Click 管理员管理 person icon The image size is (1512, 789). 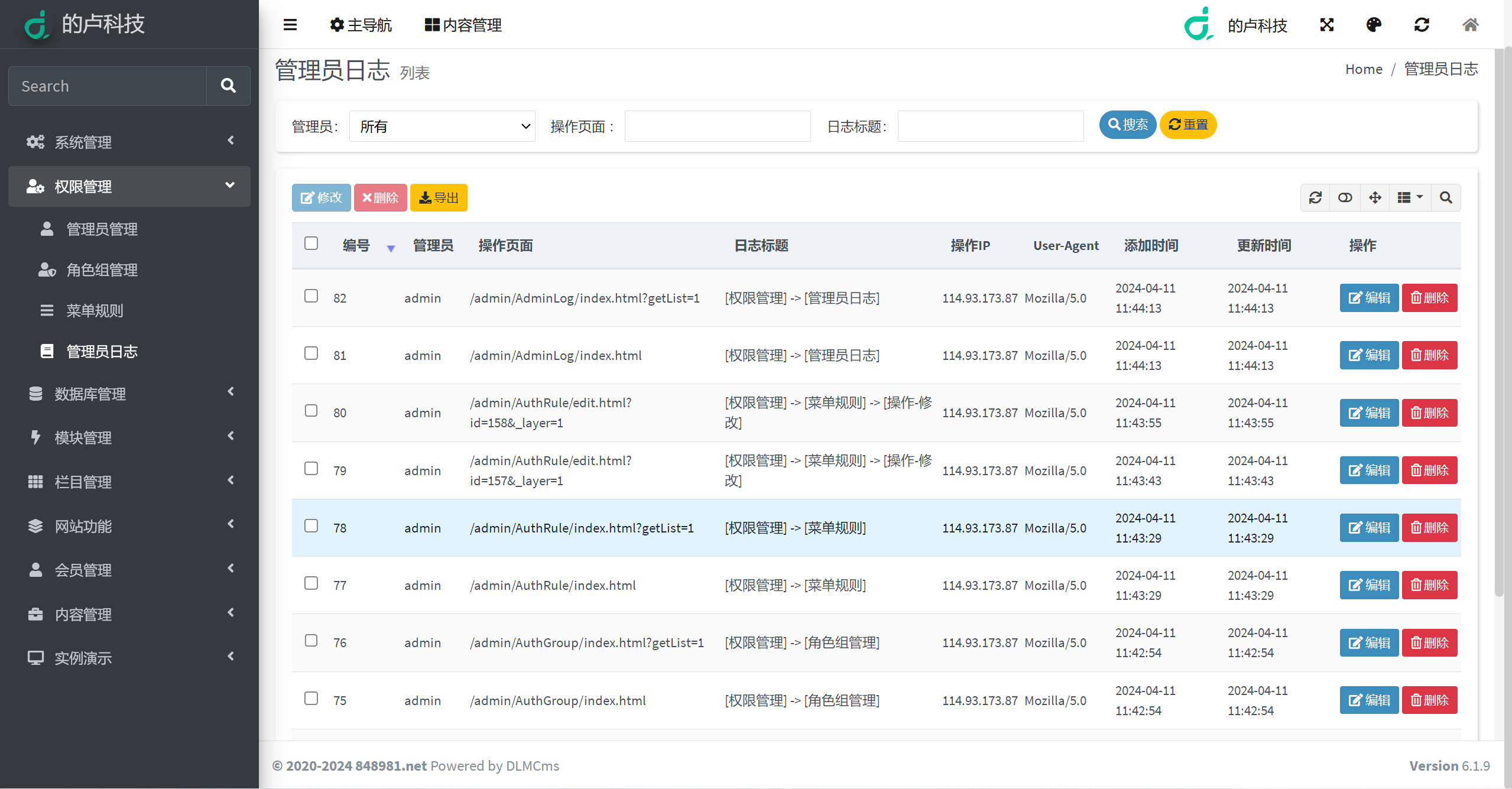[47, 229]
